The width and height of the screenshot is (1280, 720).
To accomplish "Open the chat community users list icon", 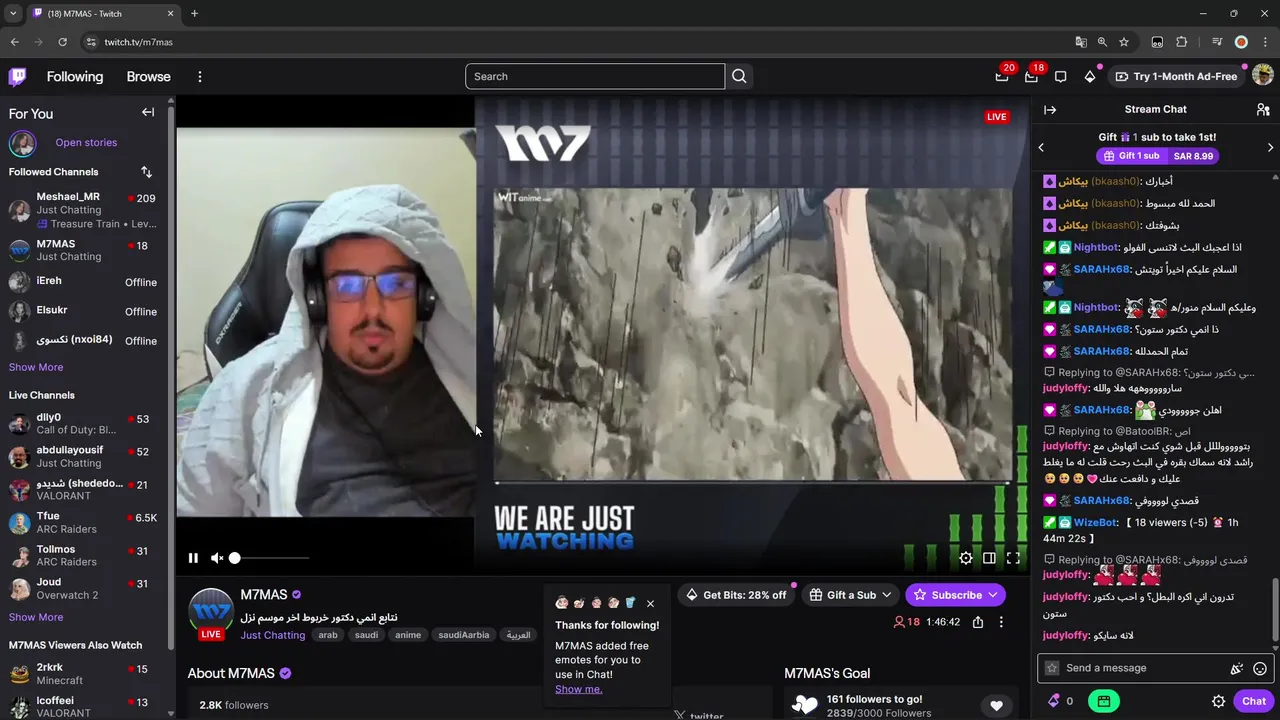I will coord(1263,110).
